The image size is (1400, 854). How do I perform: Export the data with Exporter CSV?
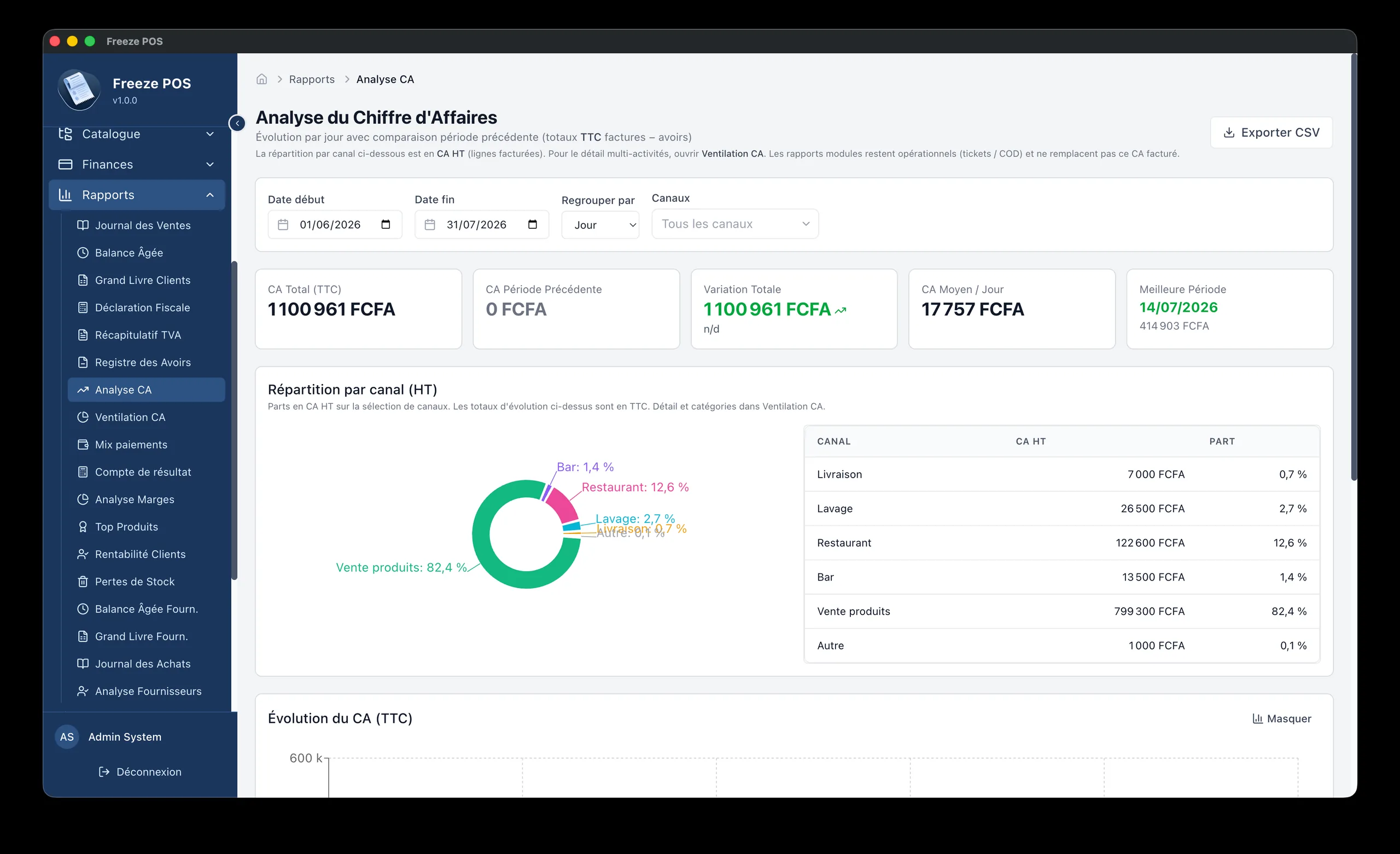(x=1271, y=132)
